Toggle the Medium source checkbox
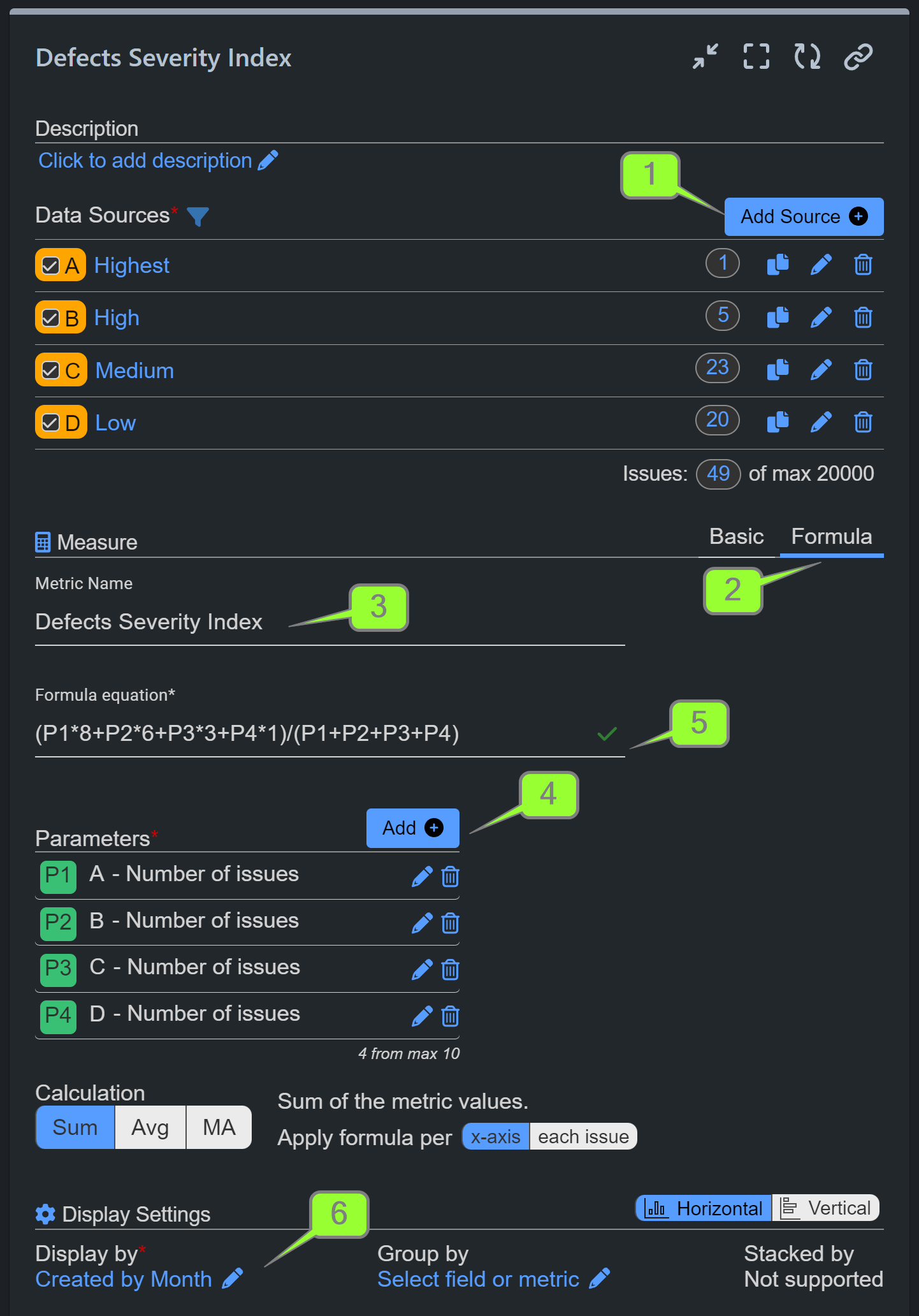Viewport: 919px width, 1316px height. (51, 369)
